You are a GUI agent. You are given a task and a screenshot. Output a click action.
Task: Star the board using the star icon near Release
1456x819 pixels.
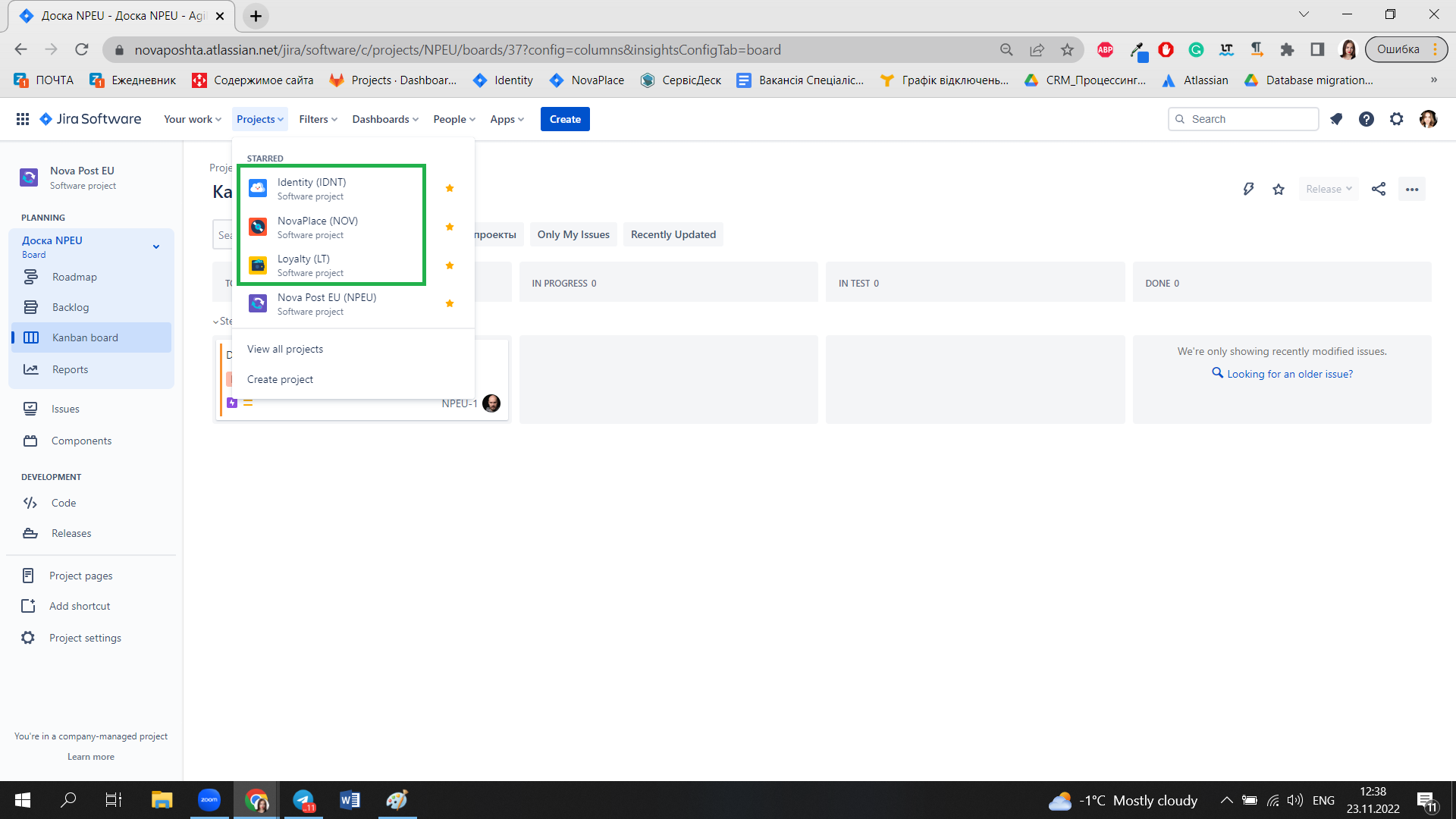coord(1278,189)
